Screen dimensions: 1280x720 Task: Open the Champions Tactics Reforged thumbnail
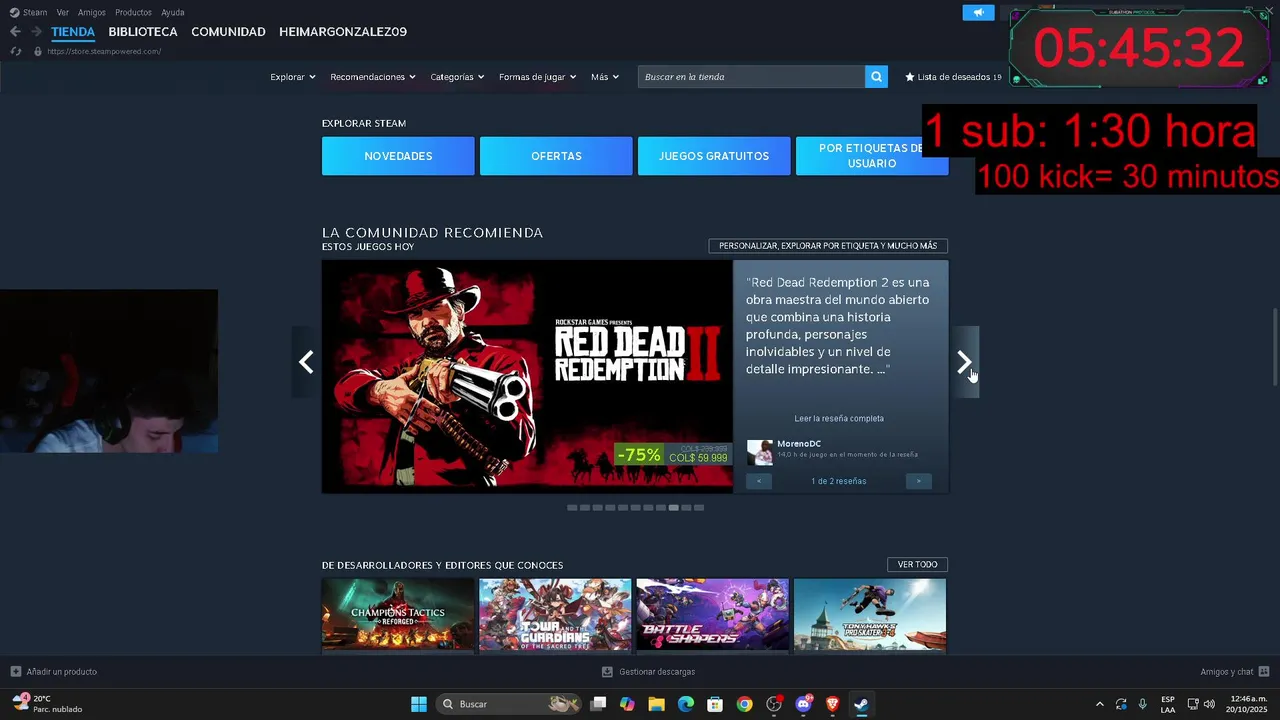click(398, 614)
